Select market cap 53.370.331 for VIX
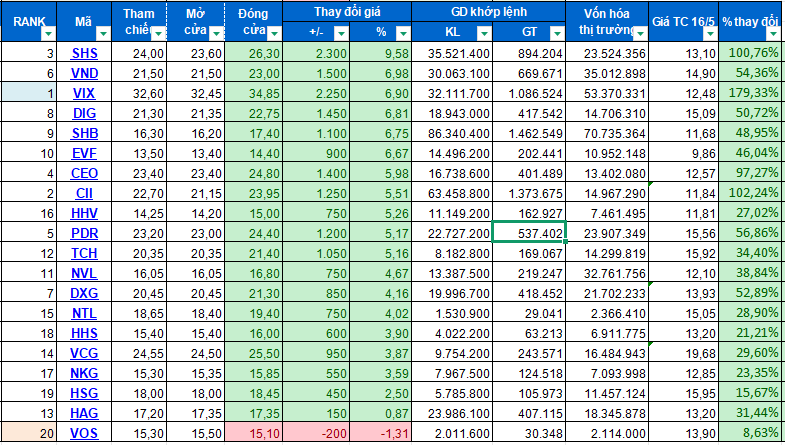The image size is (785, 445). click(607, 93)
